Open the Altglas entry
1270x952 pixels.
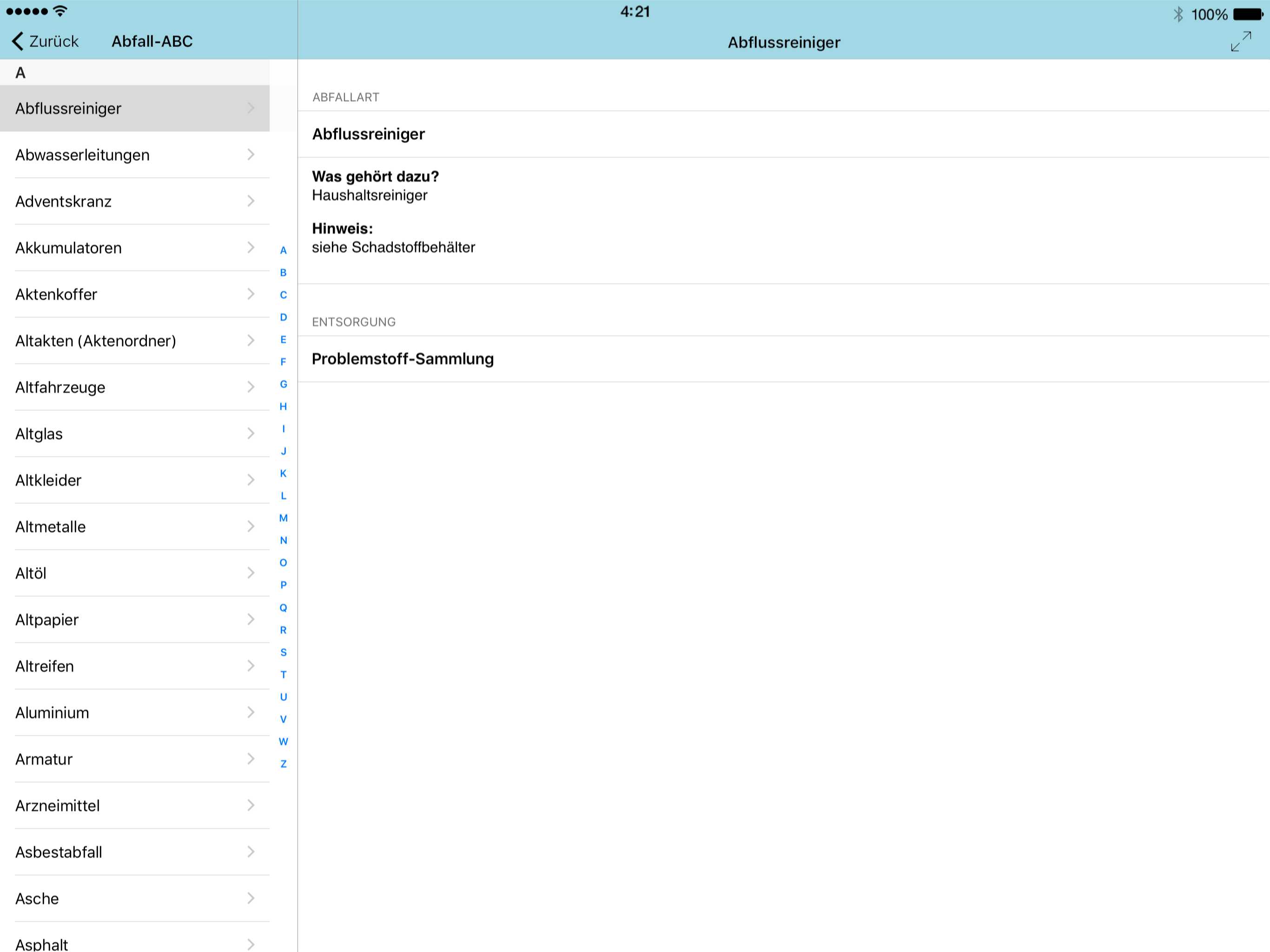point(134,434)
